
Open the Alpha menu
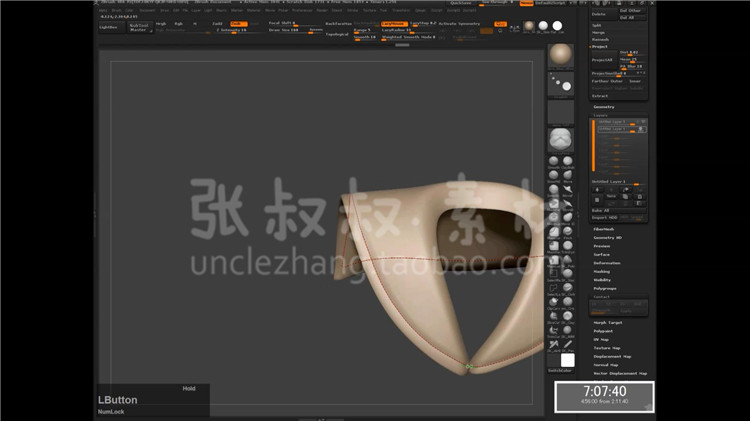coord(102,11)
